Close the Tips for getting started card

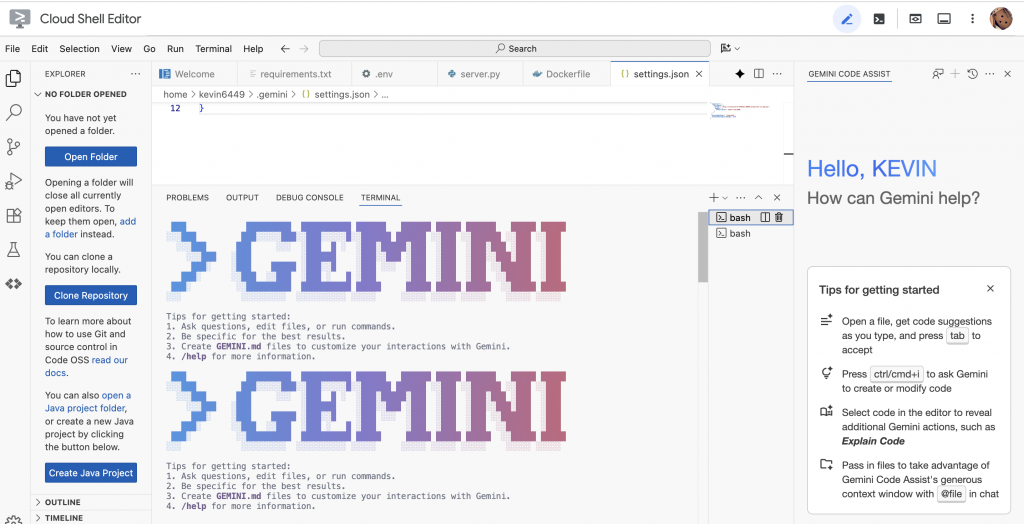click(x=991, y=289)
